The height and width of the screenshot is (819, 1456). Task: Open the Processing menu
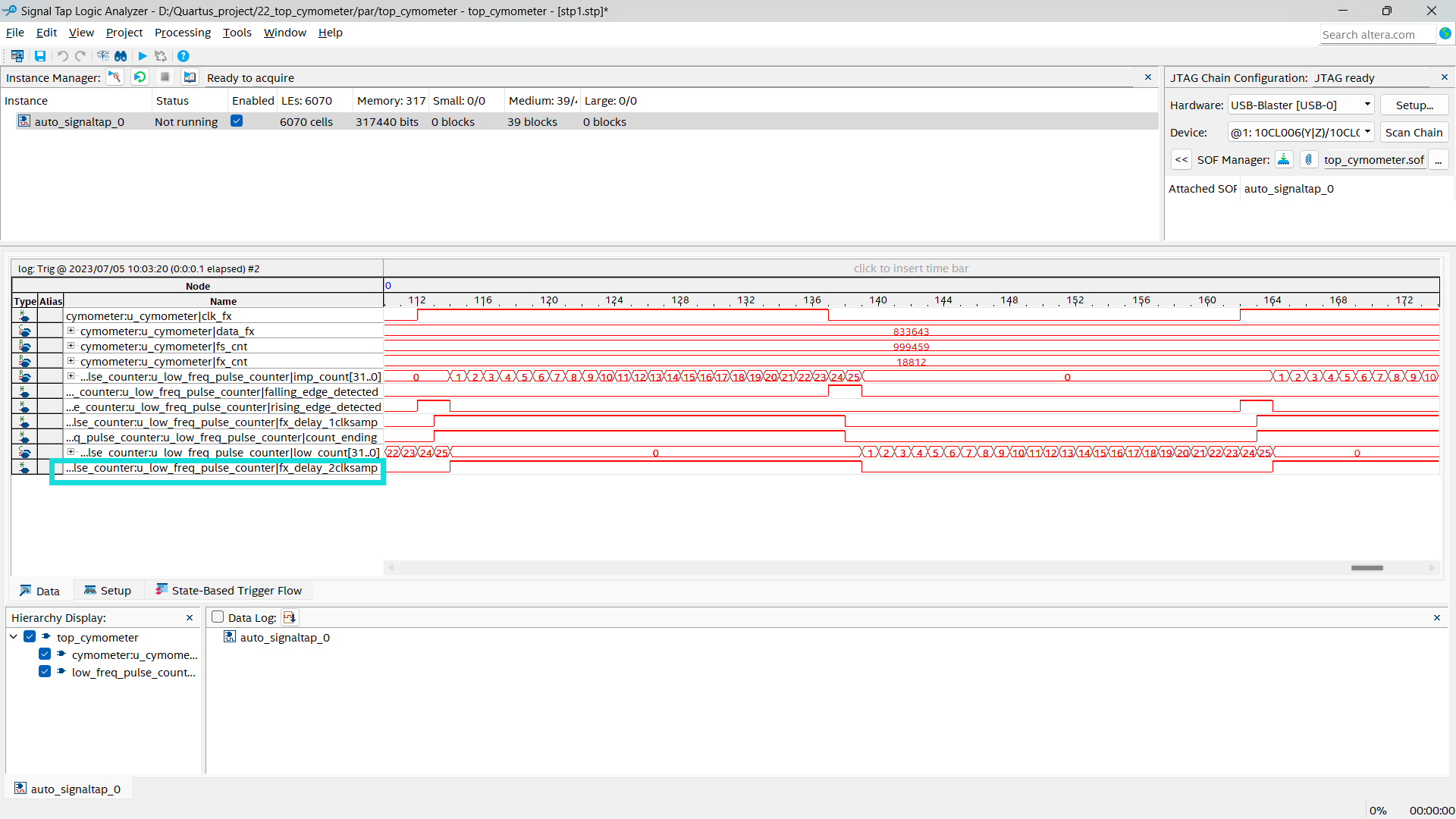coord(182,33)
